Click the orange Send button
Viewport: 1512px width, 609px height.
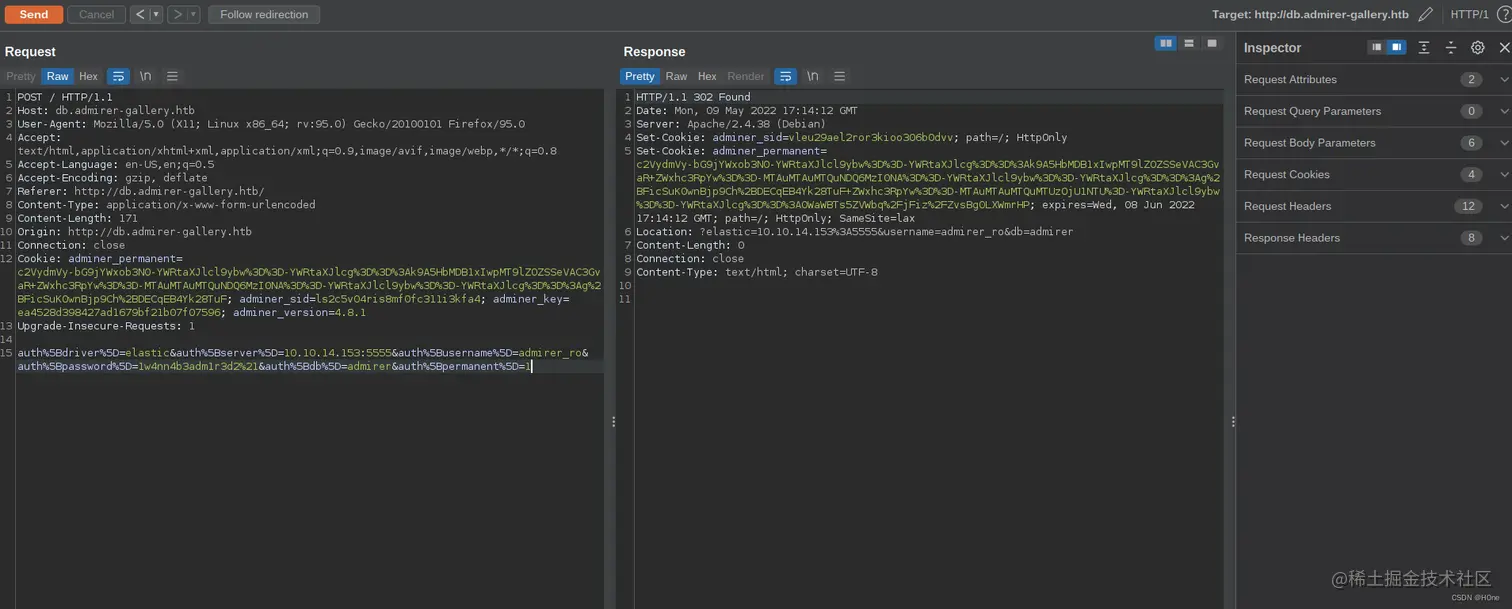(x=33, y=14)
